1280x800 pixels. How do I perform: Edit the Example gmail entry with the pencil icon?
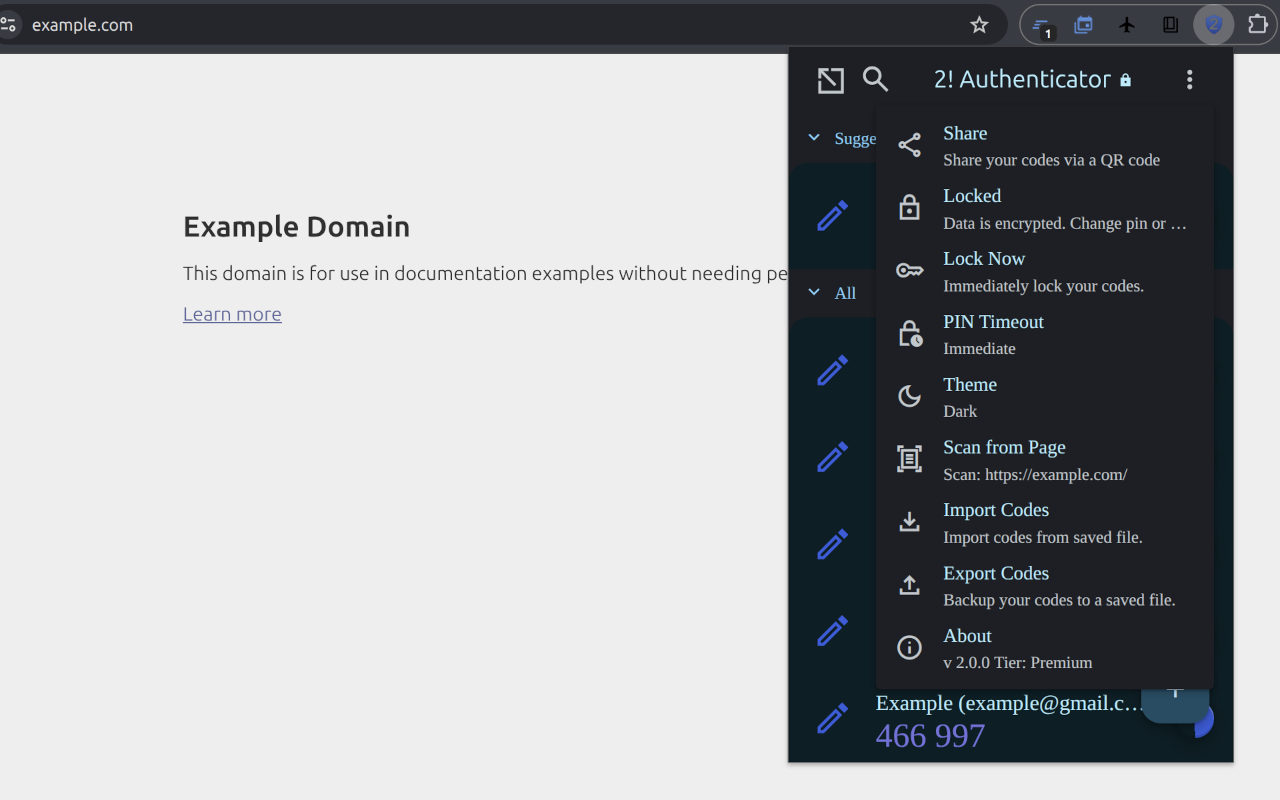(831, 718)
